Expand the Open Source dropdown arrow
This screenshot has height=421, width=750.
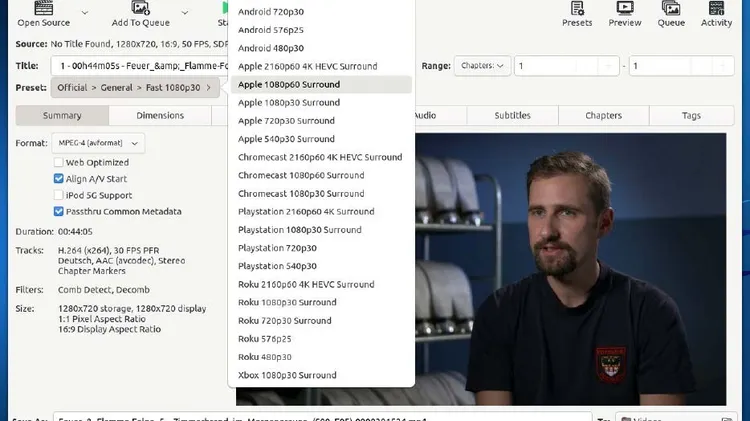(85, 13)
